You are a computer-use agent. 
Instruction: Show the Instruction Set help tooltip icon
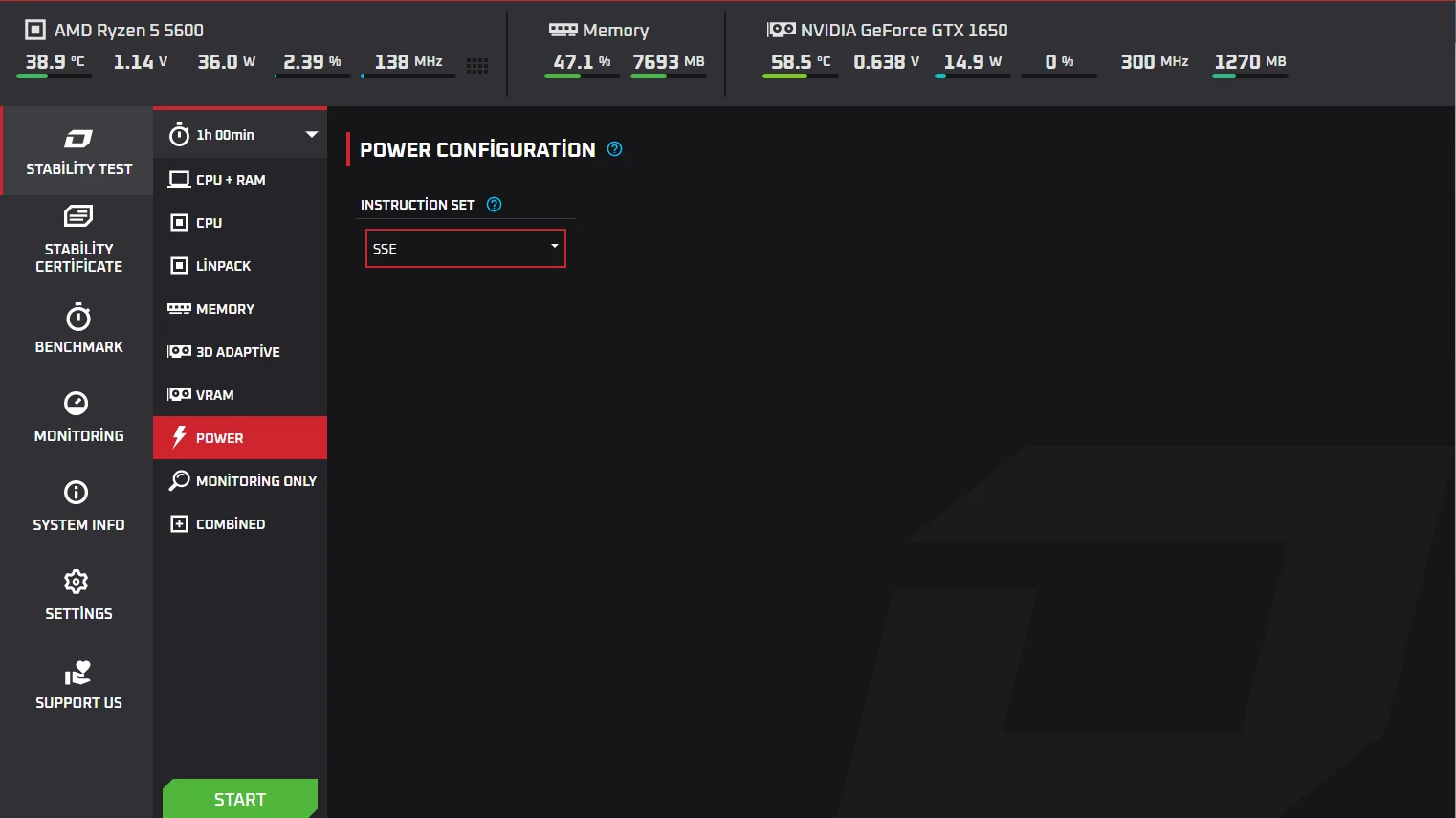[x=495, y=204]
